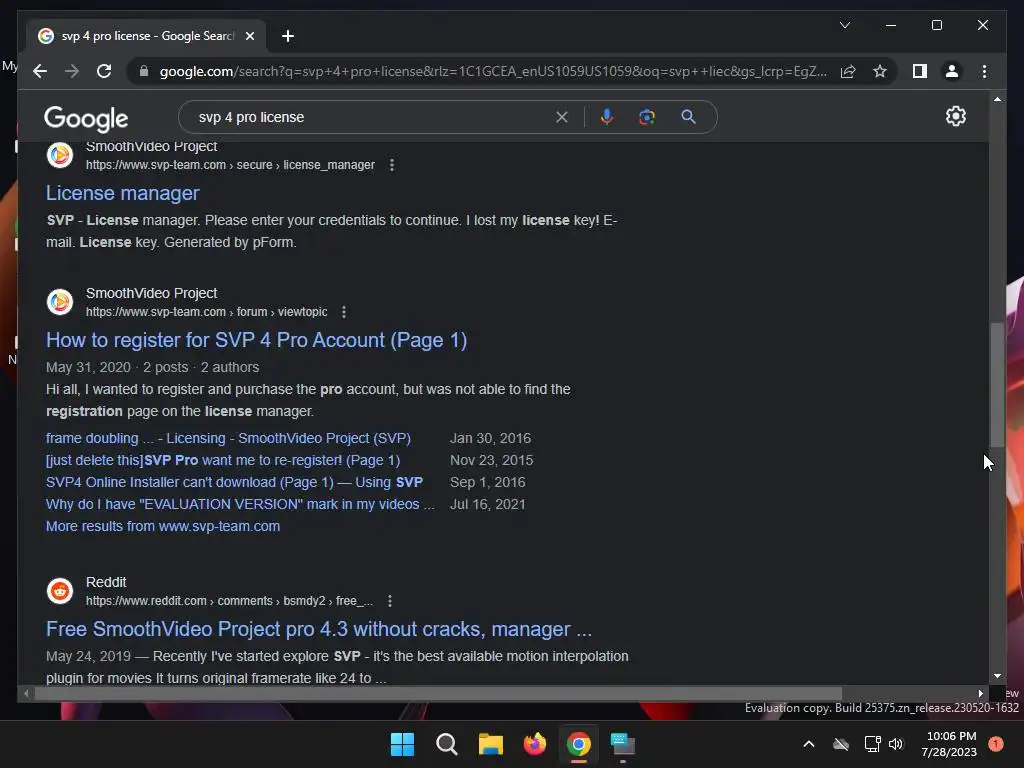1024x768 pixels.
Task: Click scrollbar up arrow
Action: point(997,99)
